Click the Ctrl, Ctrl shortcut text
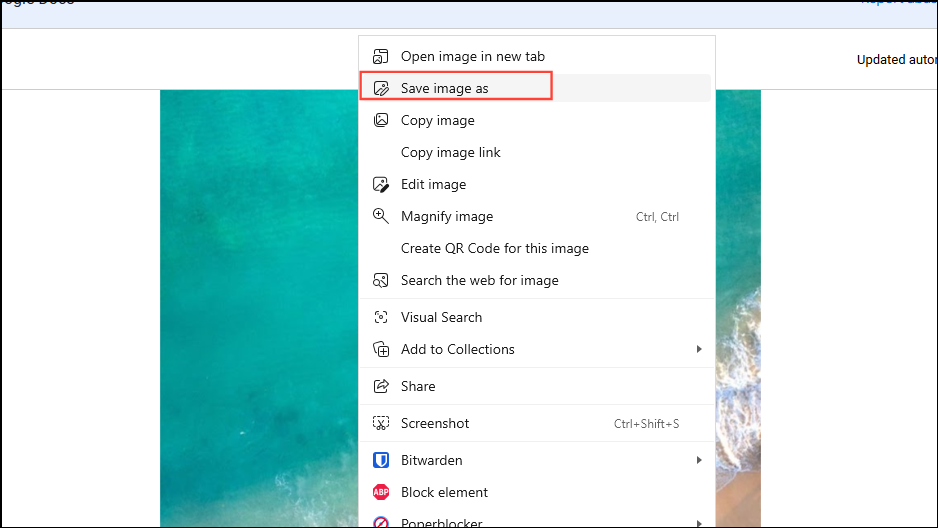Screen dimensions: 938x528 pos(657,217)
